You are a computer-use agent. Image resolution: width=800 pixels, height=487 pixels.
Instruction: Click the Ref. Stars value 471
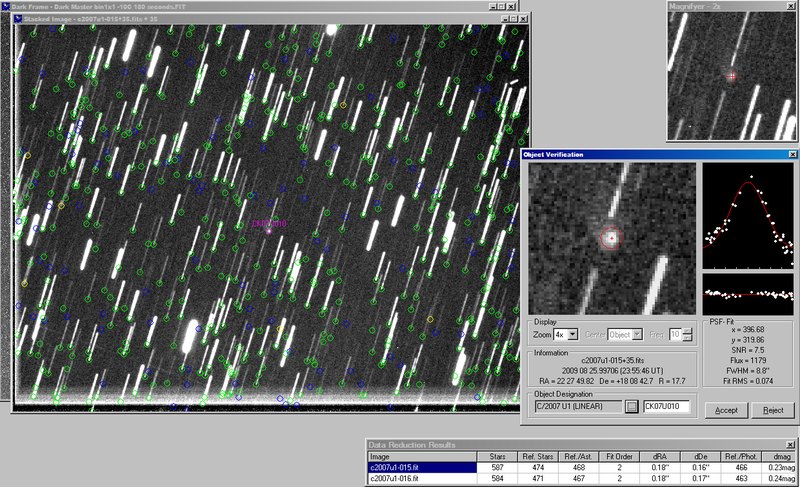click(538, 478)
